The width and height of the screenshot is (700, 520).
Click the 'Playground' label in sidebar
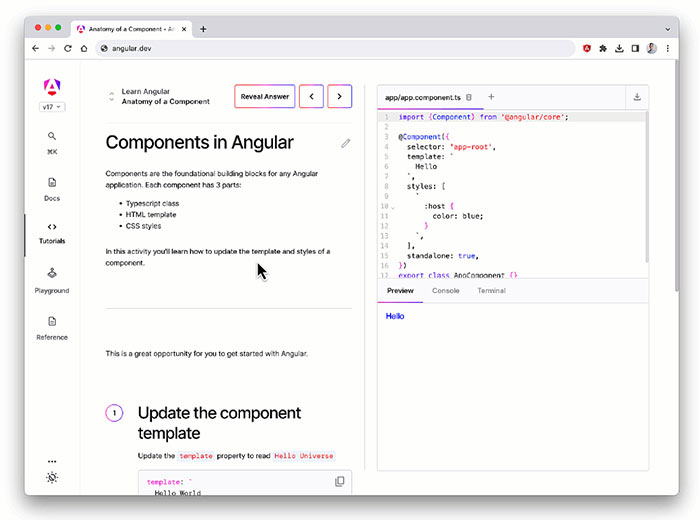(52, 291)
